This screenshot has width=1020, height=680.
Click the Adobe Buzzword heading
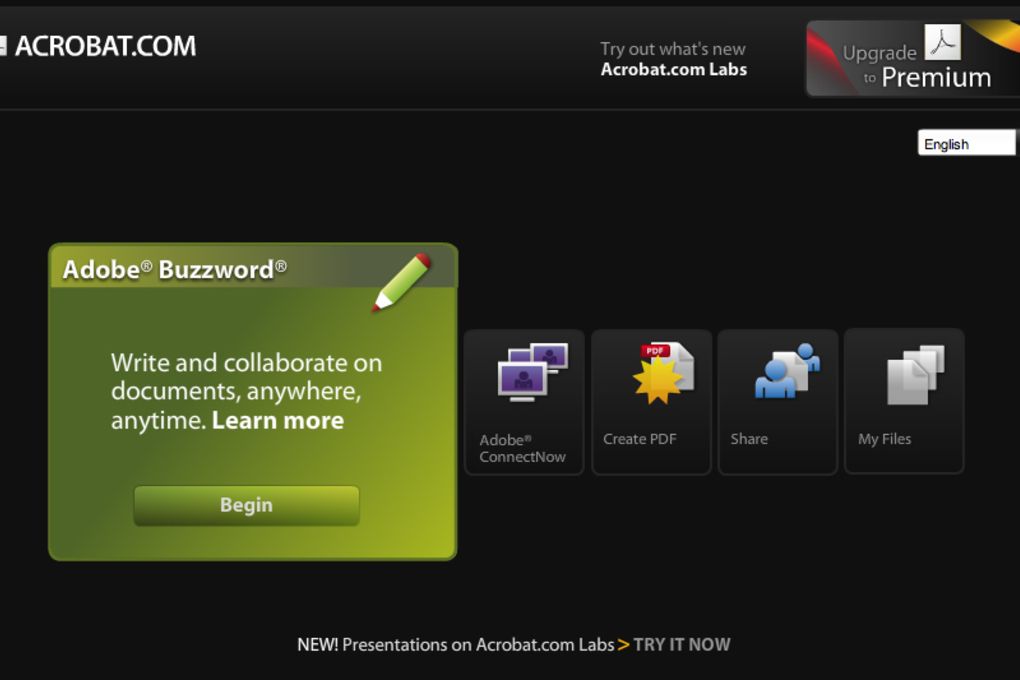tap(174, 269)
